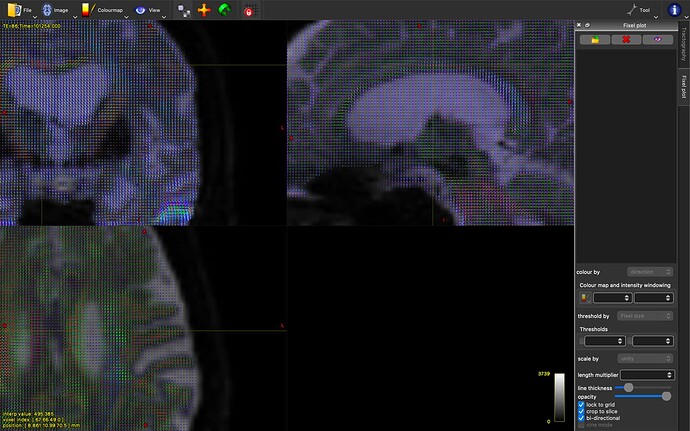Screen dimensions: 690x431
Task: Expand the File menu dropdown arrow
Action: point(35,16)
